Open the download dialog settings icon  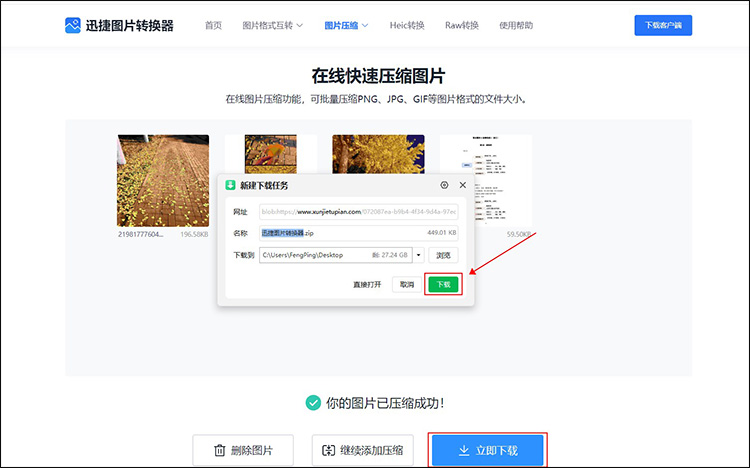(444, 185)
